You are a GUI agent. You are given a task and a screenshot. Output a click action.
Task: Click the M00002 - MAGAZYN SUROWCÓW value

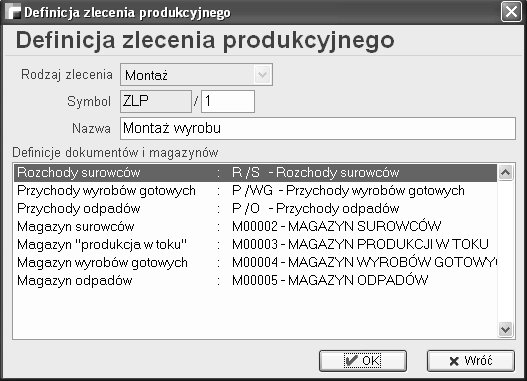tap(336, 226)
